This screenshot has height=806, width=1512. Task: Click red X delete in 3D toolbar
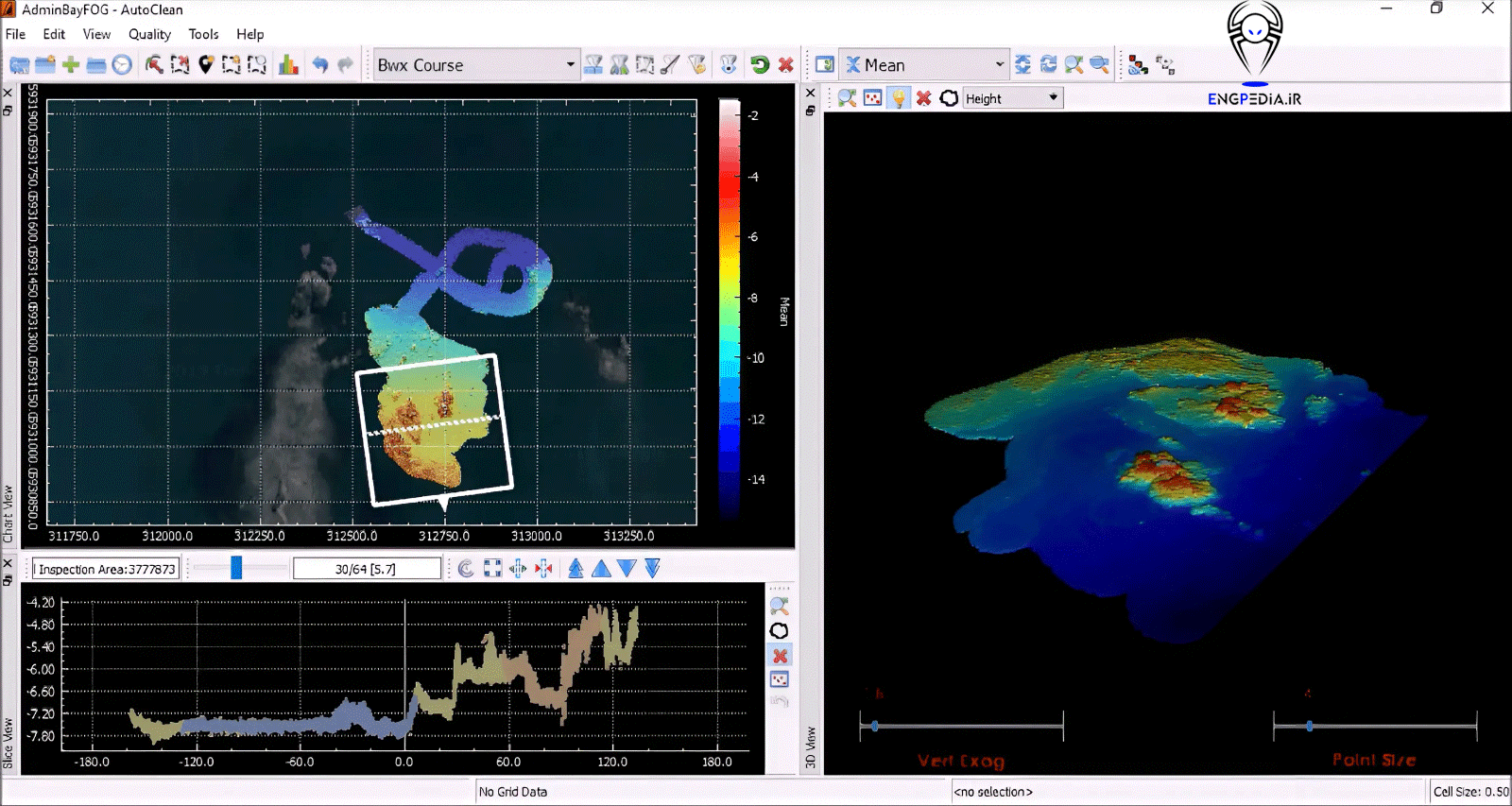(923, 98)
